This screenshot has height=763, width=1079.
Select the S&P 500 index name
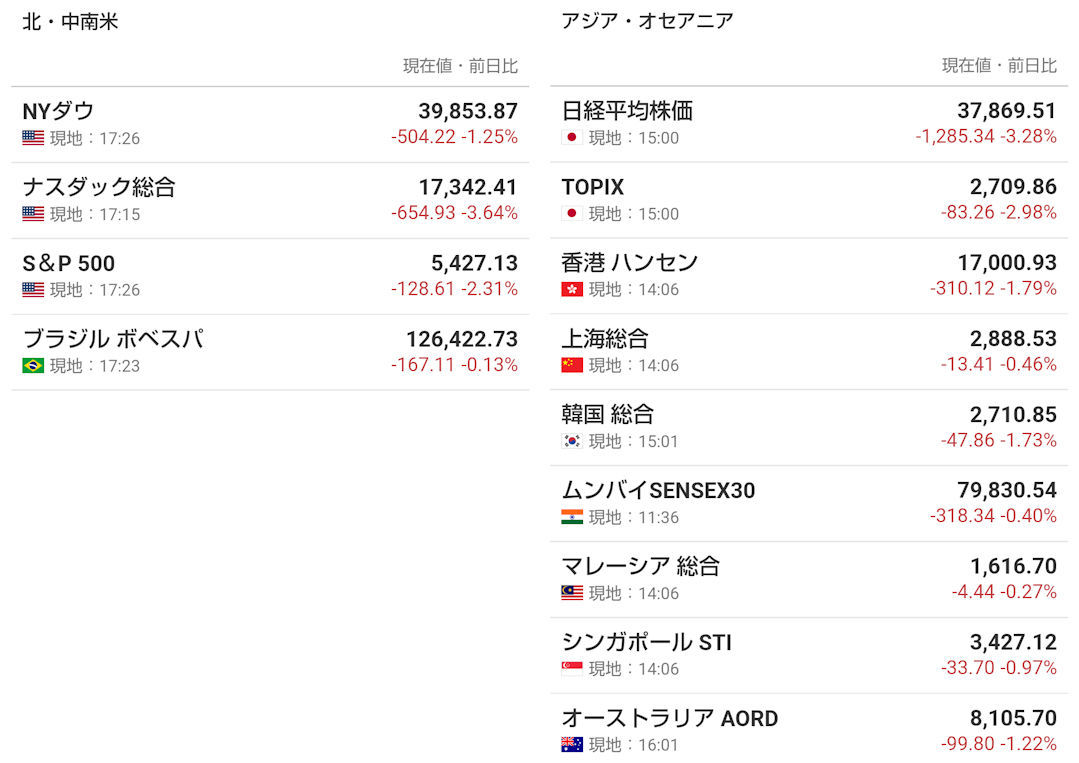coord(68,263)
